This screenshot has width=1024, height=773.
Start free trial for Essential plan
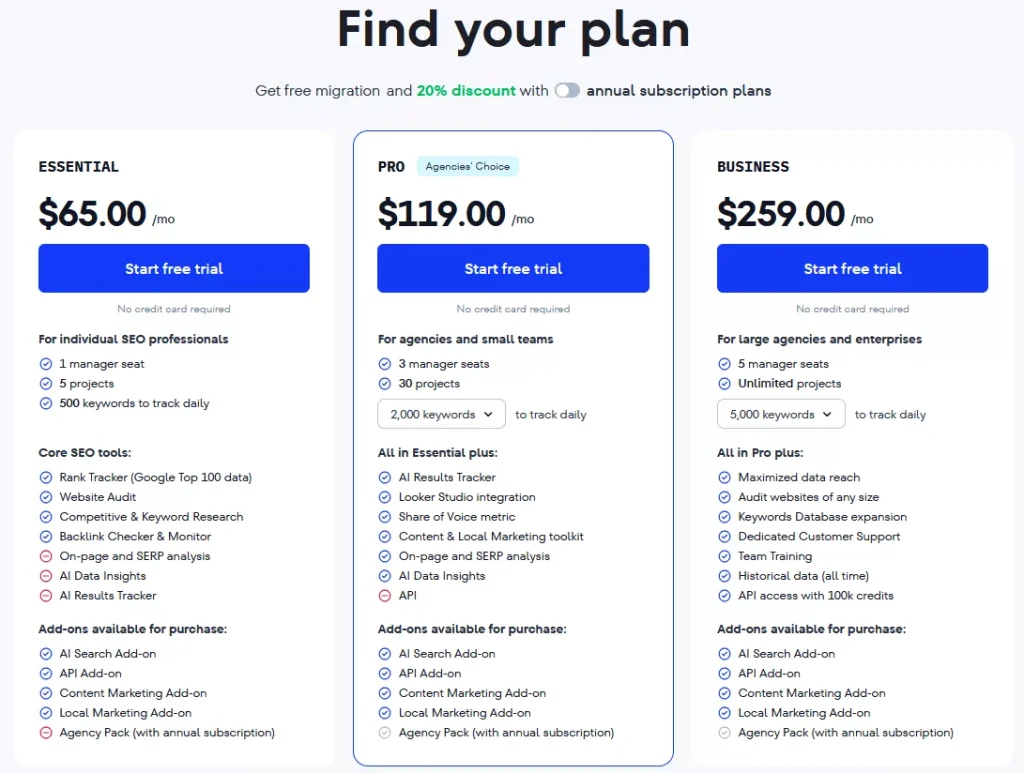click(x=174, y=269)
